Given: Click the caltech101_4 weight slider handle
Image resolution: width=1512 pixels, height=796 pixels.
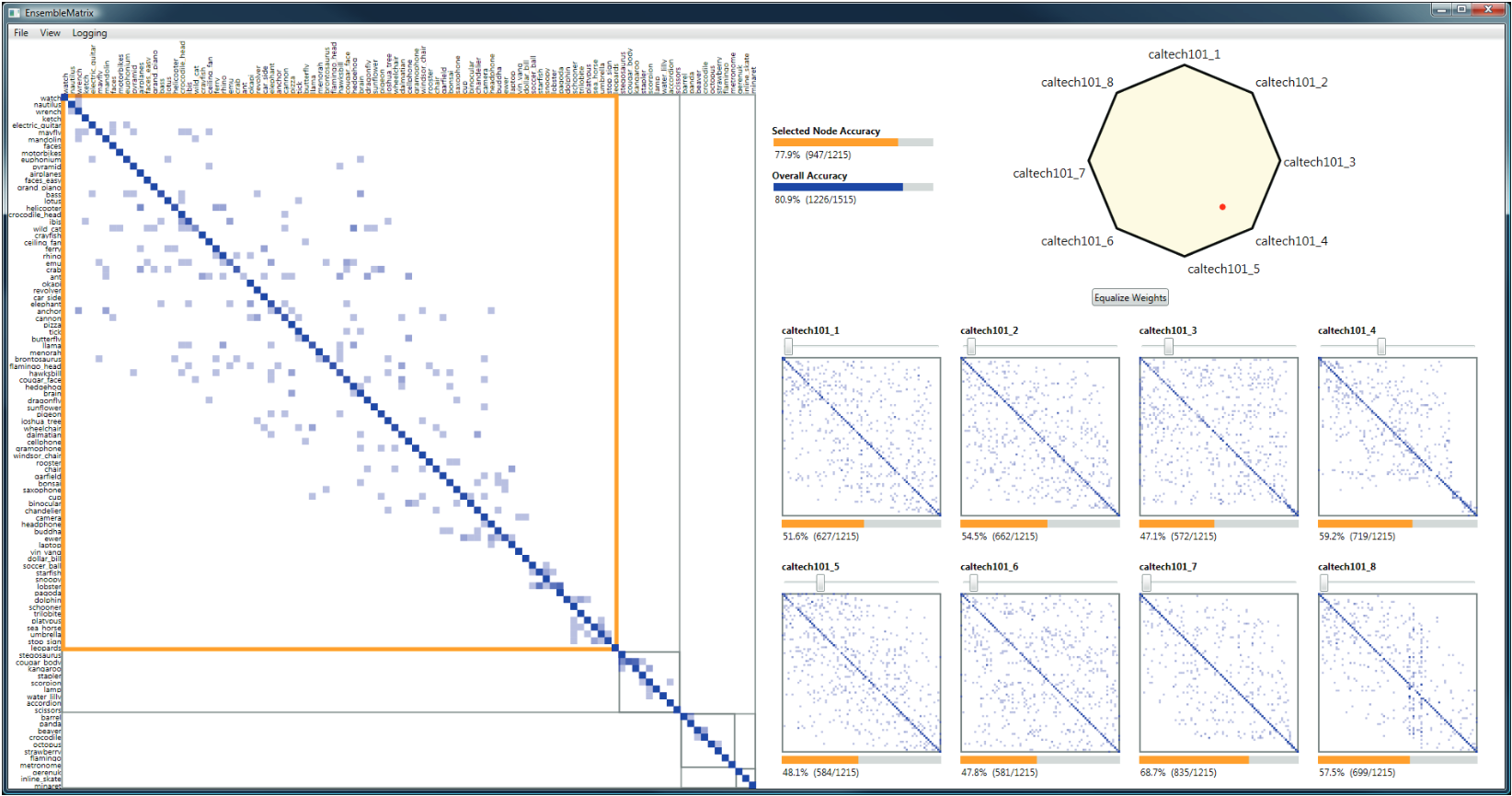Looking at the screenshot, I should click(x=1380, y=346).
